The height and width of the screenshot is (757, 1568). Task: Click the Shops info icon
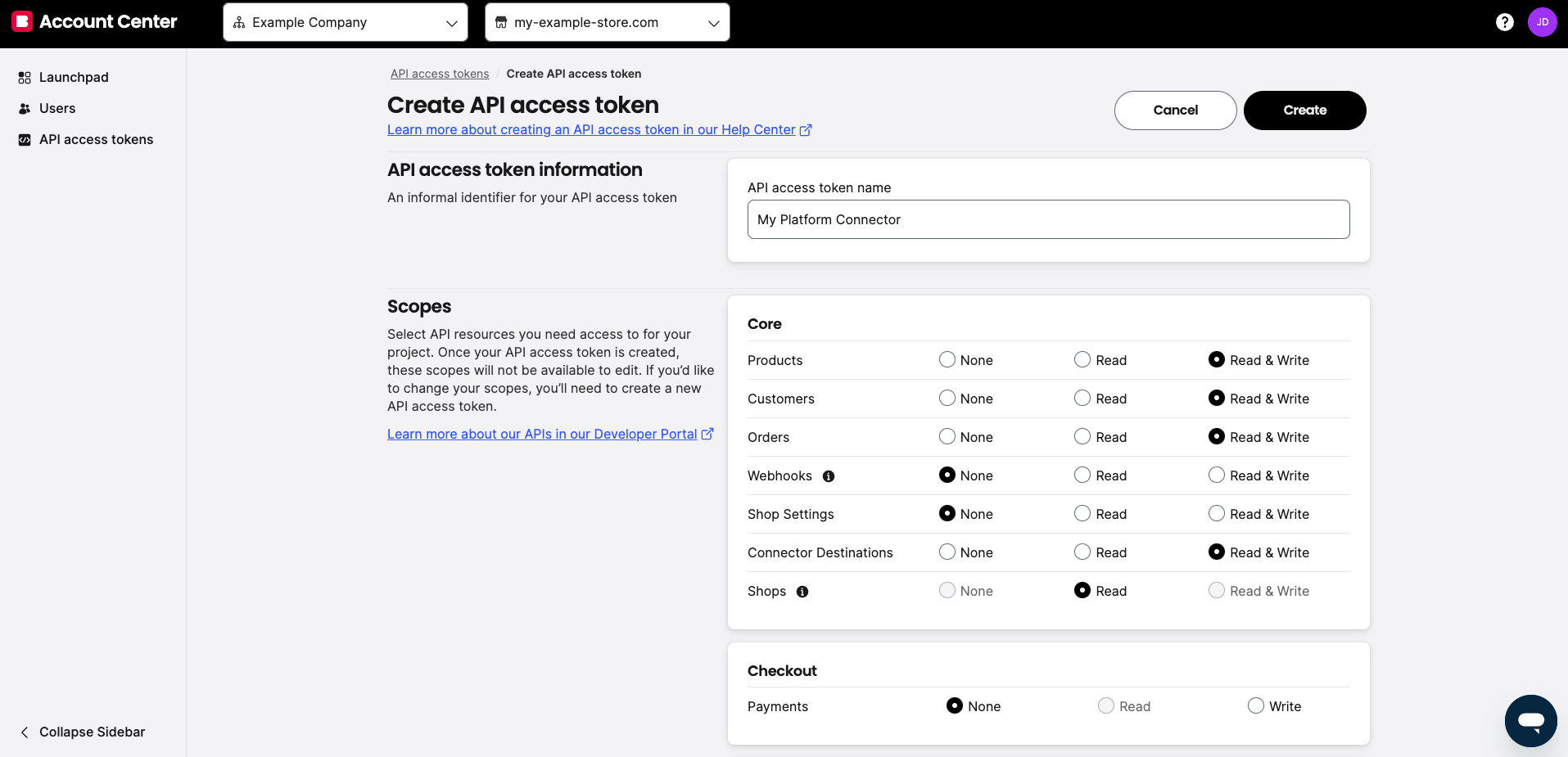802,592
